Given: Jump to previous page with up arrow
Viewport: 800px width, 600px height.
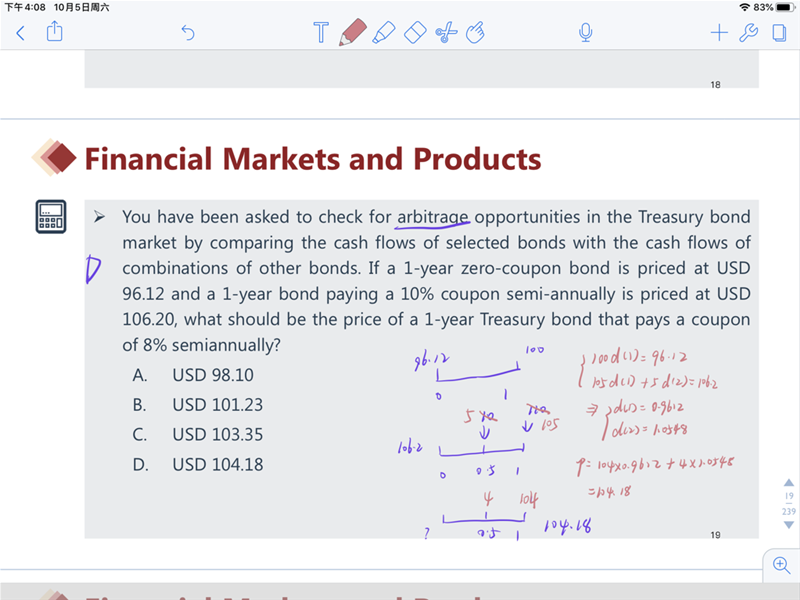Looking at the screenshot, I should click(789, 483).
